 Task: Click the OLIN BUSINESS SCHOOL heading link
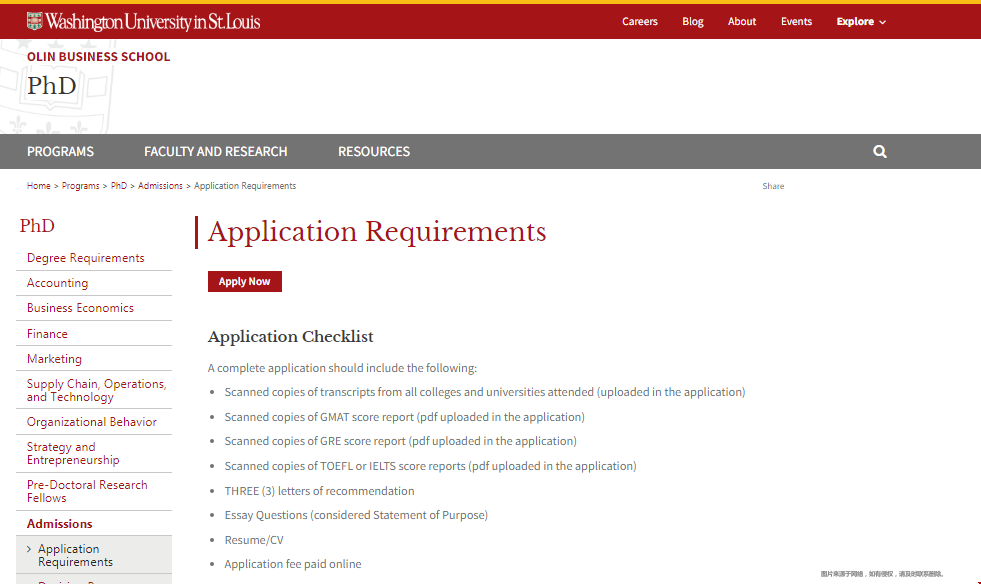coord(98,56)
